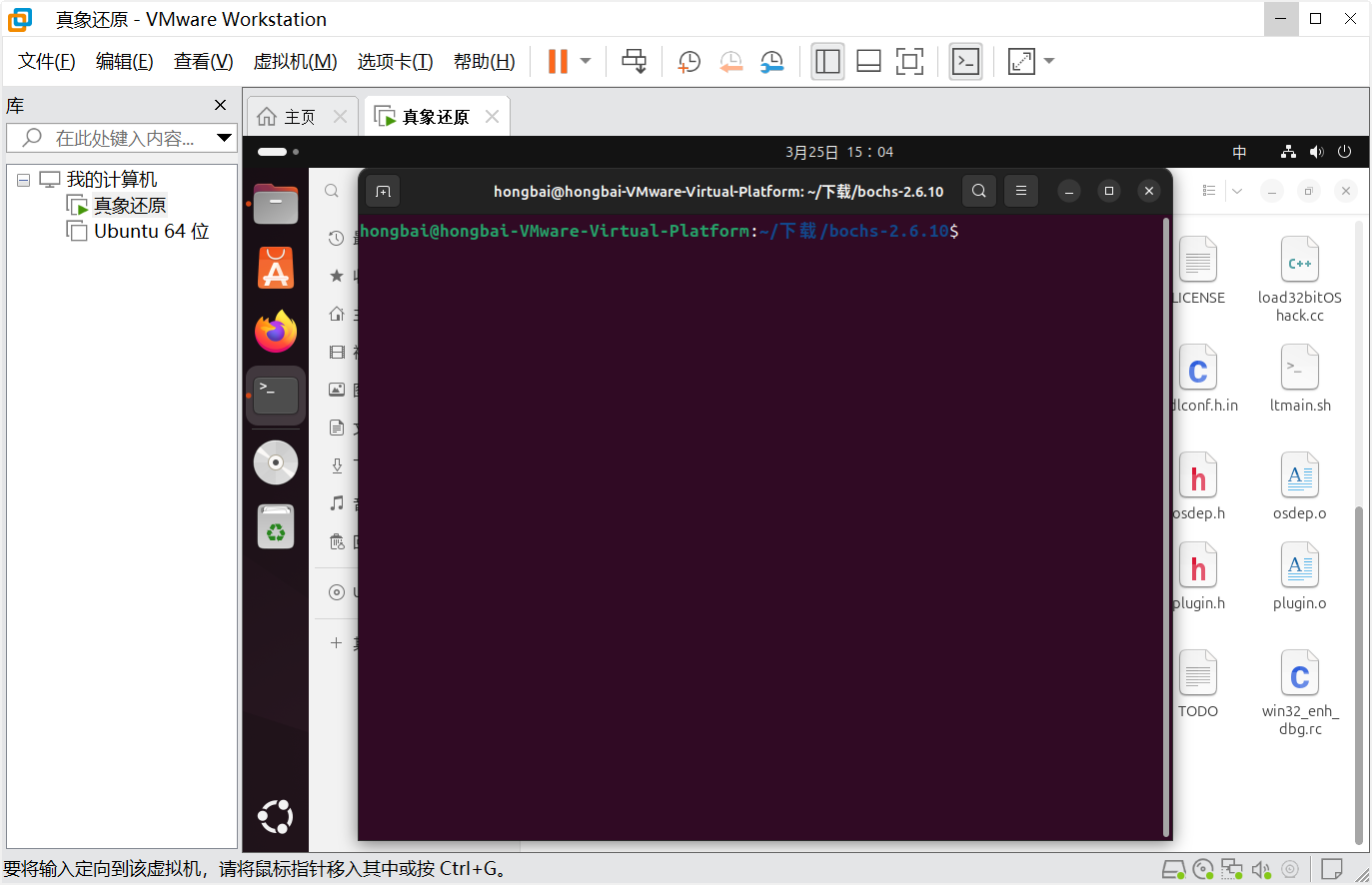This screenshot has height=885, width=1372.
Task: Toggle list view in the Files window
Action: [x=1208, y=191]
